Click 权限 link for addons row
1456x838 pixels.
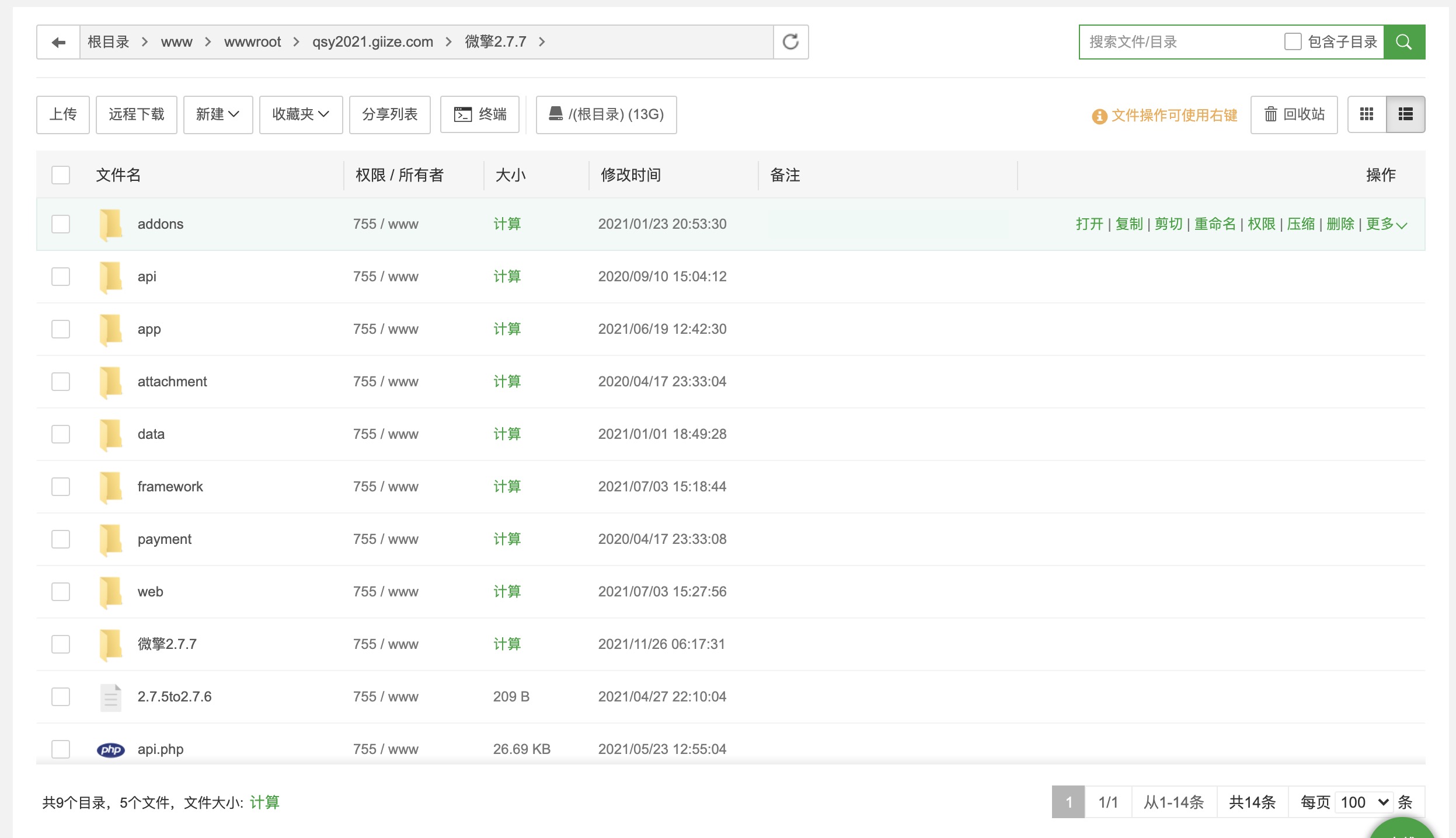click(1262, 224)
